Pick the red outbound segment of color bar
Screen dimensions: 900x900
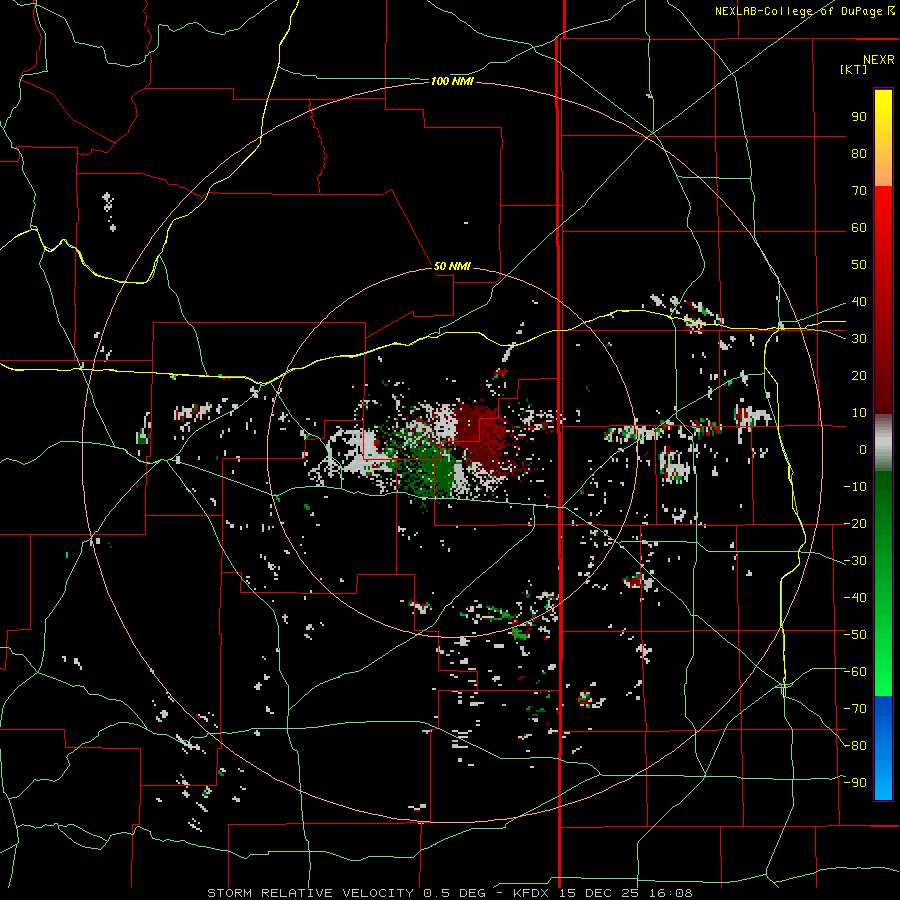click(883, 300)
